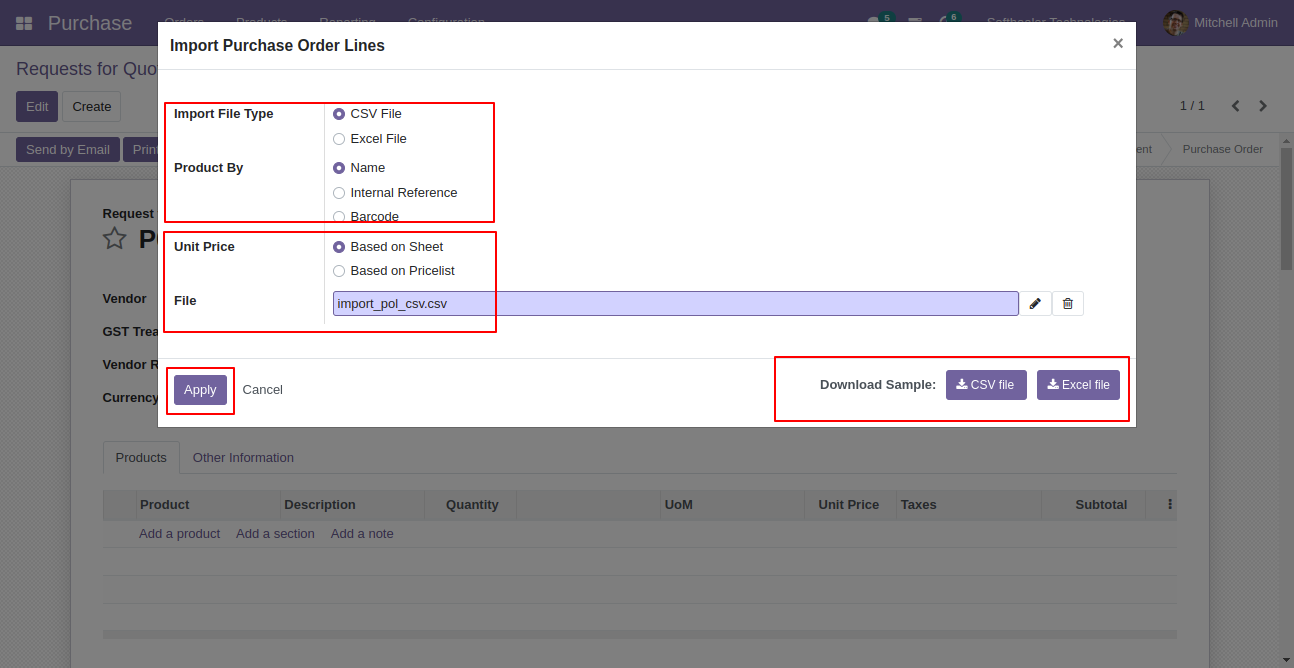Click the Import File Type label
This screenshot has width=1294, height=668.
pos(224,114)
